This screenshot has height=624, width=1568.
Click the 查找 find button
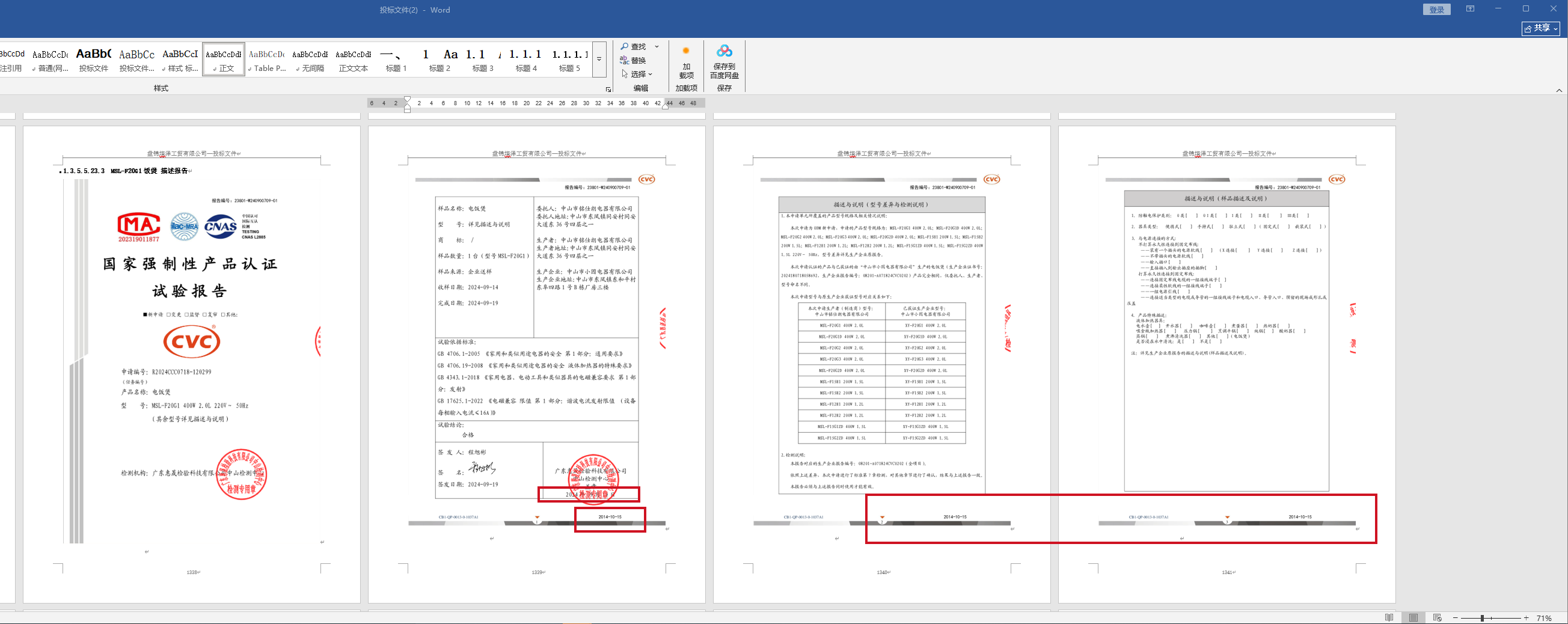tap(634, 46)
